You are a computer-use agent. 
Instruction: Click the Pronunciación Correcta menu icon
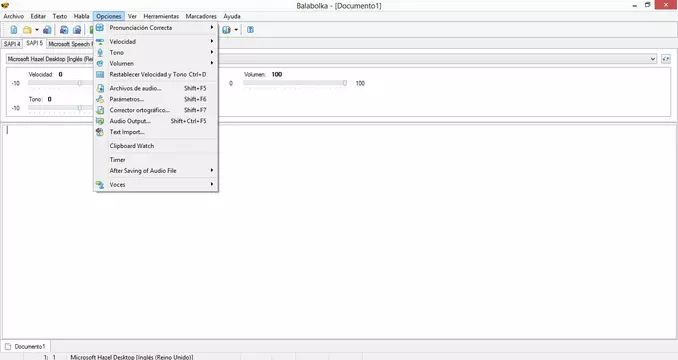coord(100,28)
